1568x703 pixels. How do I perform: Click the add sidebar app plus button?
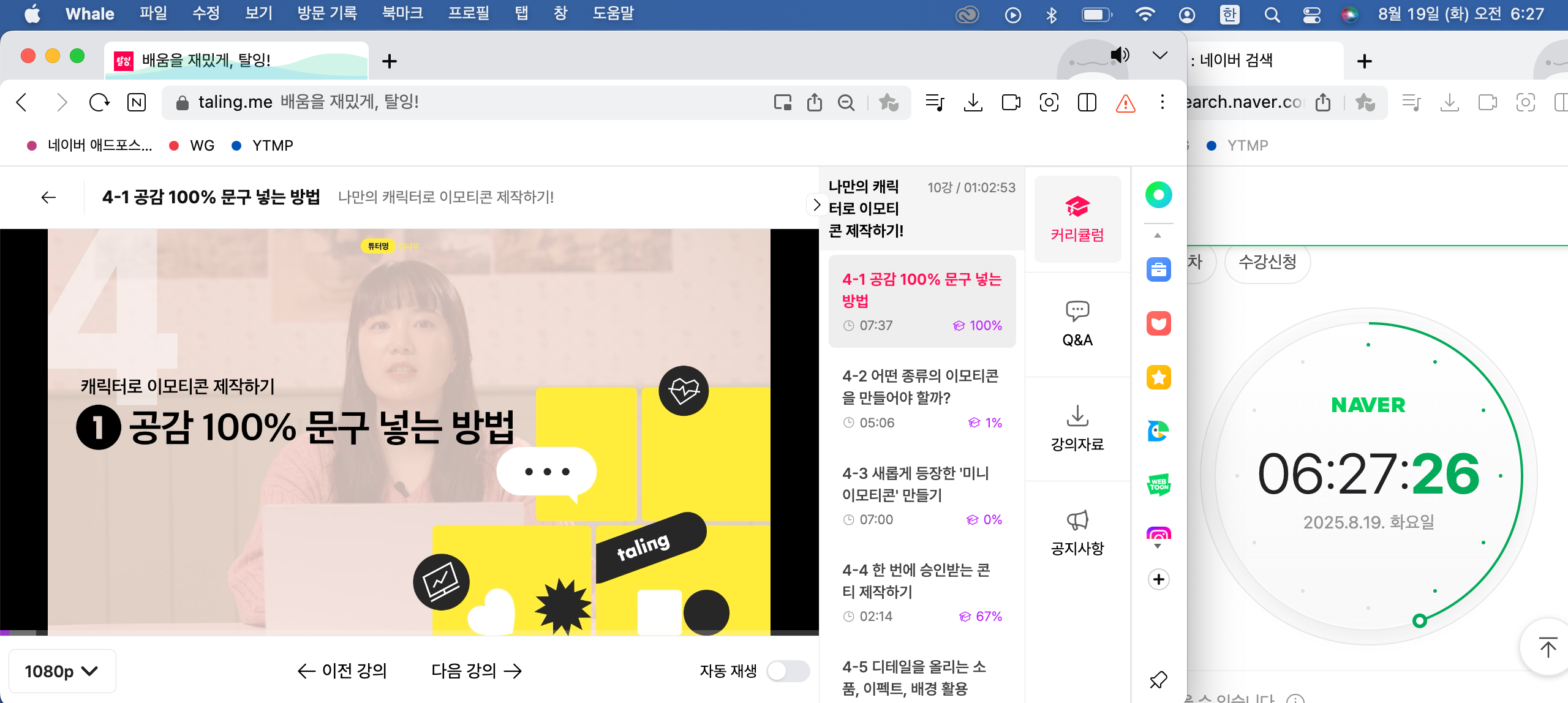pyautogui.click(x=1158, y=579)
